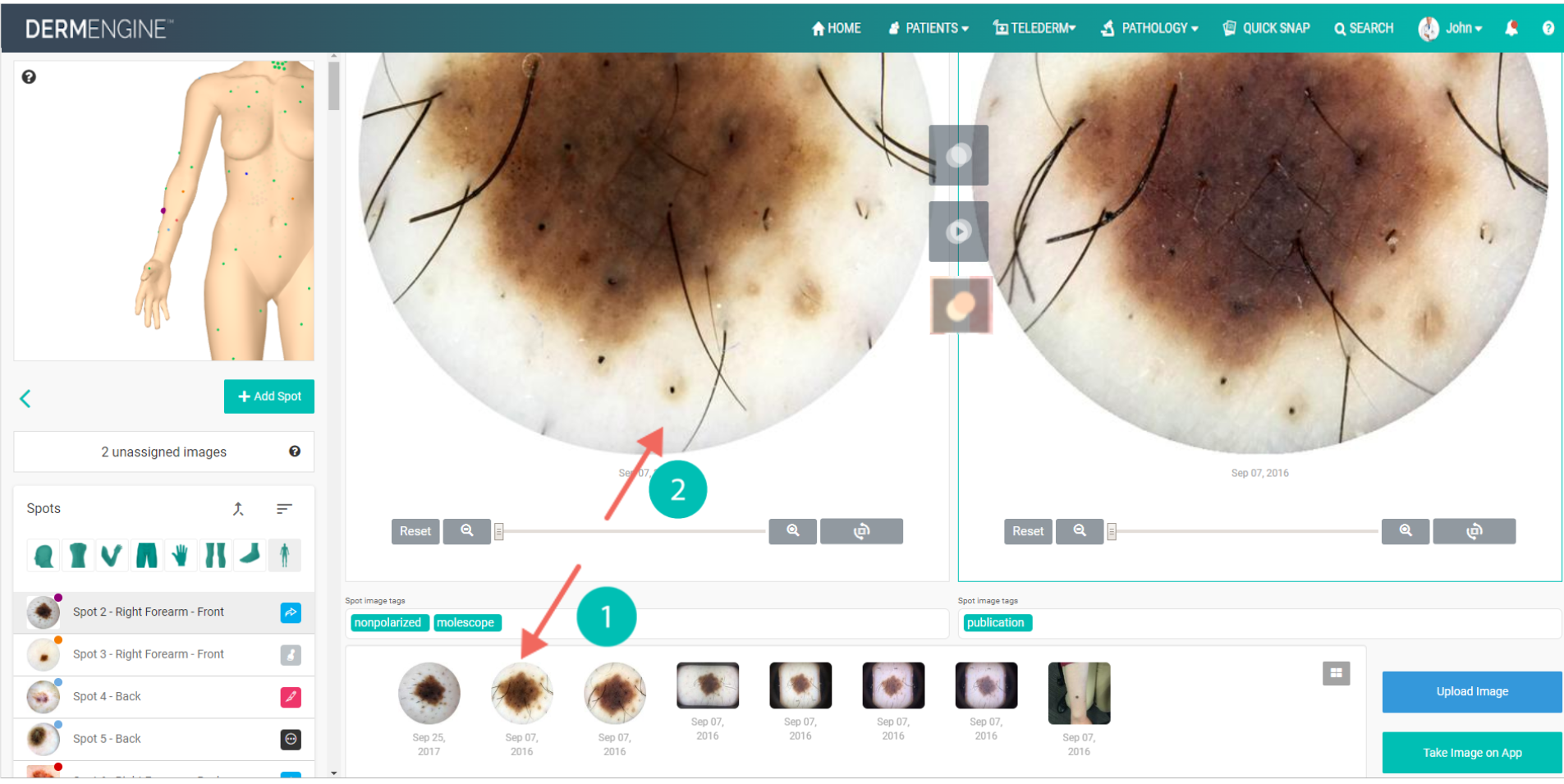
Task: Click the merge spots icon in Spots header
Action: [238, 509]
